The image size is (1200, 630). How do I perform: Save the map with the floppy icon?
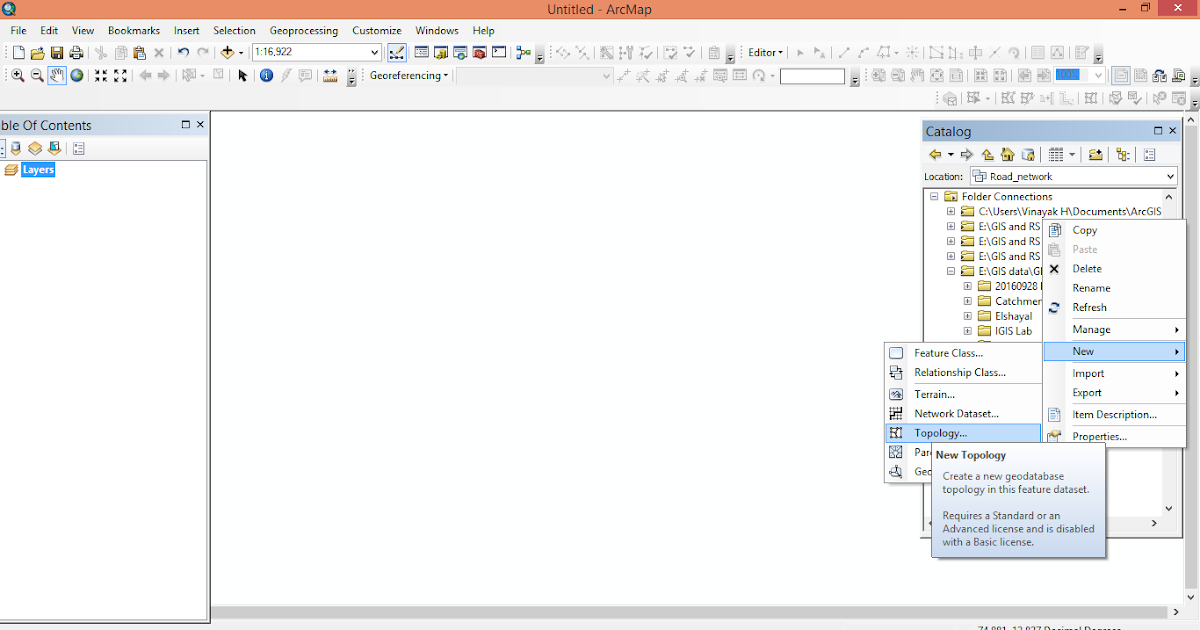pos(57,52)
